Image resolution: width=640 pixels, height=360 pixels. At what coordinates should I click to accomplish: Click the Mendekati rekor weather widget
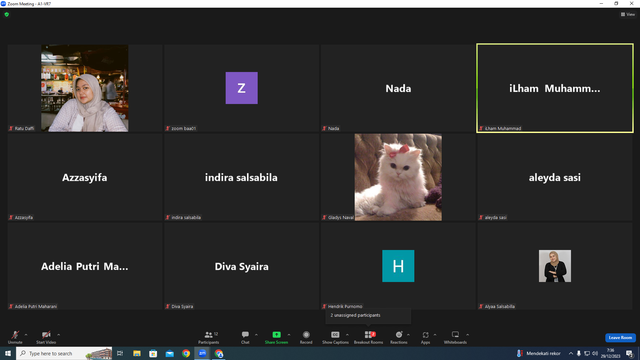(538, 353)
